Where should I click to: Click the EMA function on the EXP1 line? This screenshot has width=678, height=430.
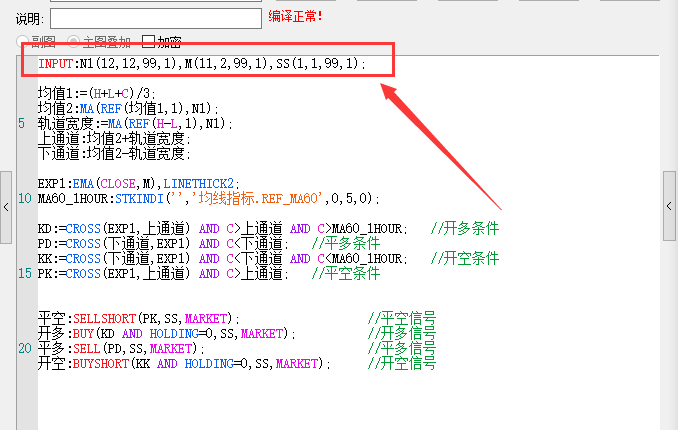[83, 184]
